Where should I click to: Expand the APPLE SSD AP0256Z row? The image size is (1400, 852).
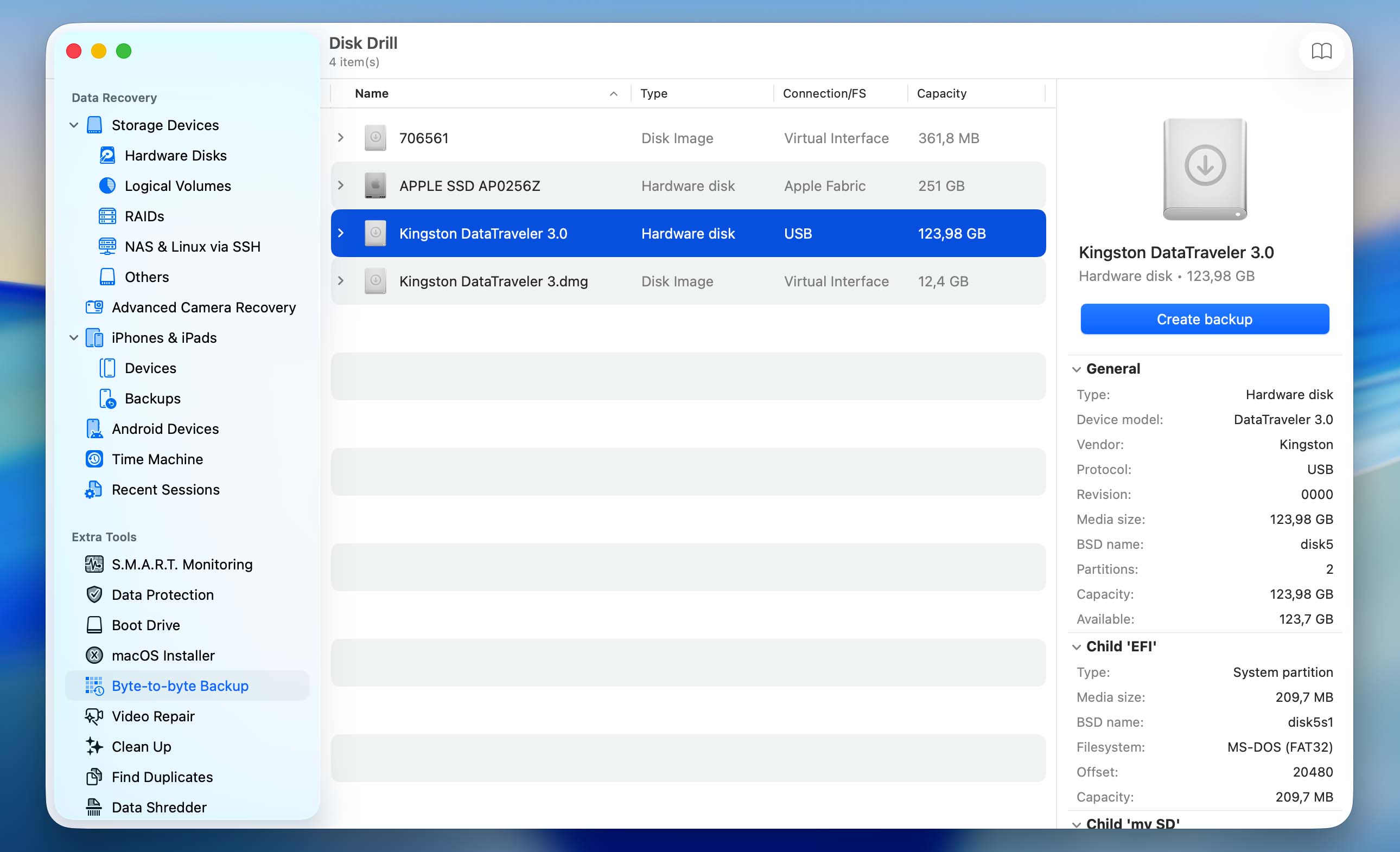(x=341, y=185)
